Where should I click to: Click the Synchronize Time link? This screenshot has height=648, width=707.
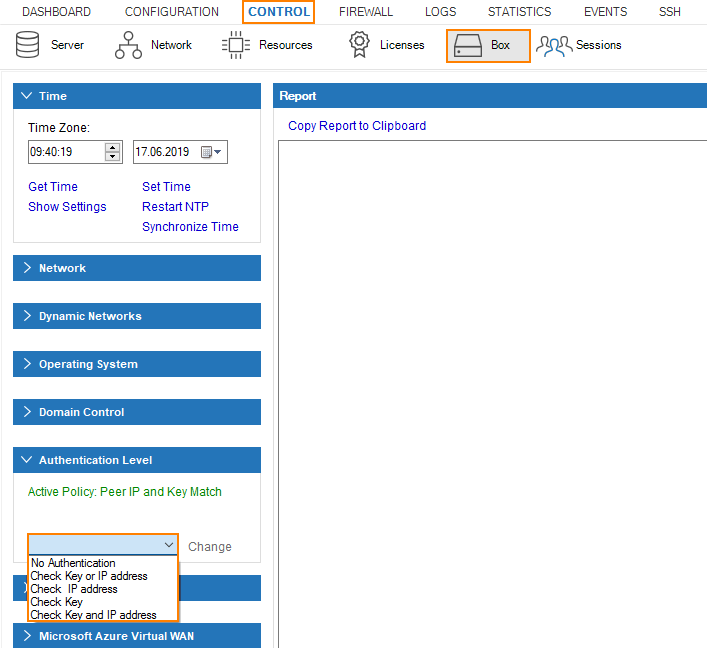[190, 227]
